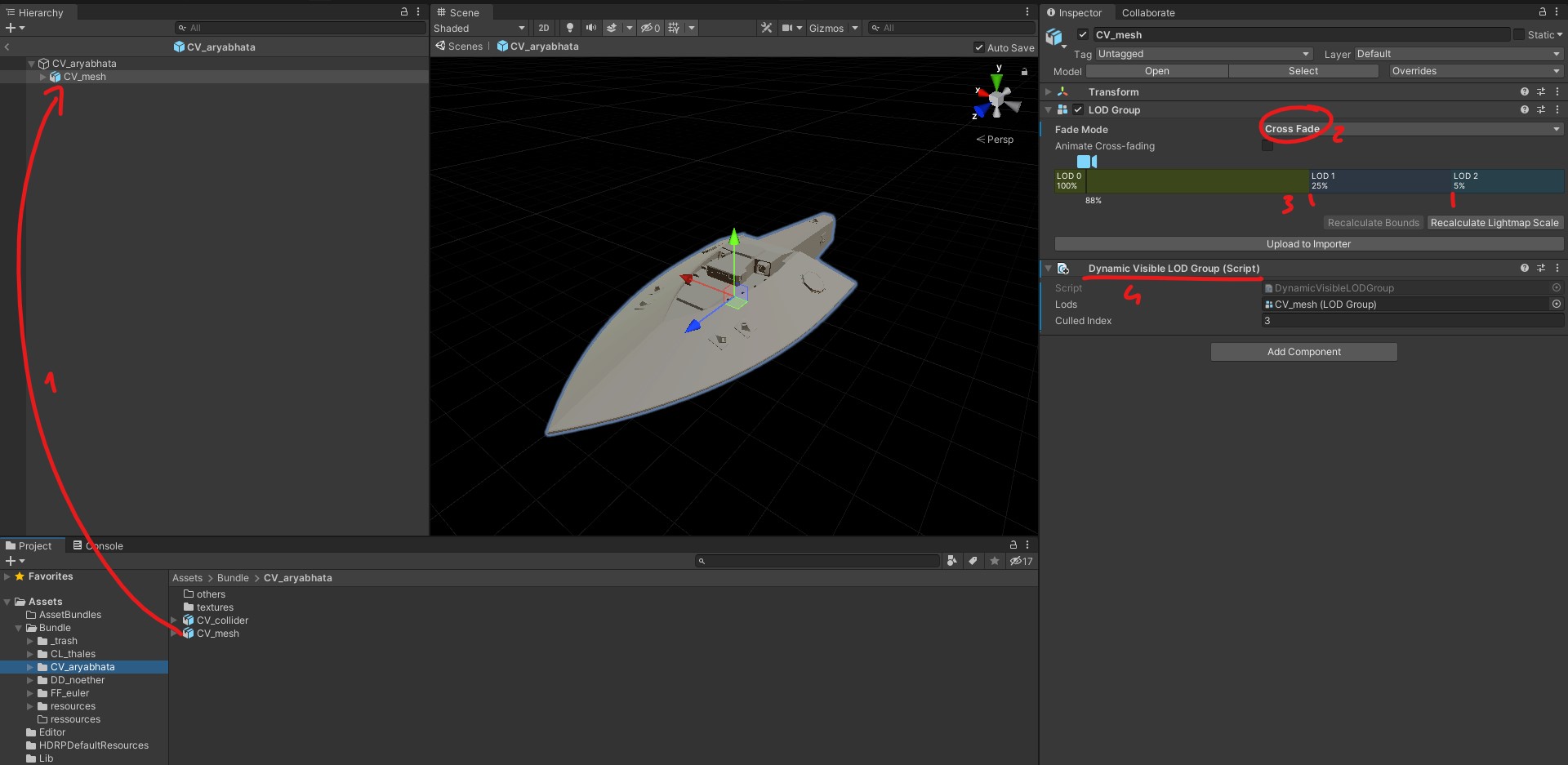
Task: Open the Scene view three-dot options menu
Action: (1027, 12)
